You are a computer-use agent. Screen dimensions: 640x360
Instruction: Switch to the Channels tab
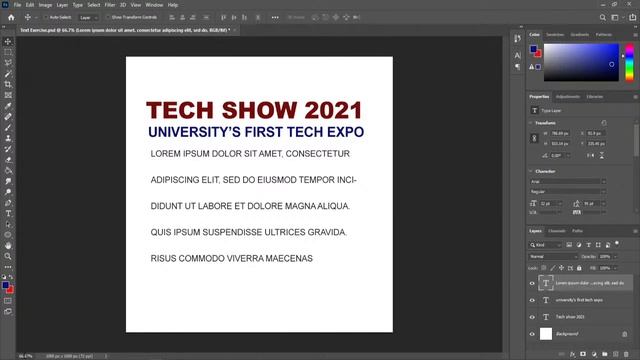[x=557, y=231]
